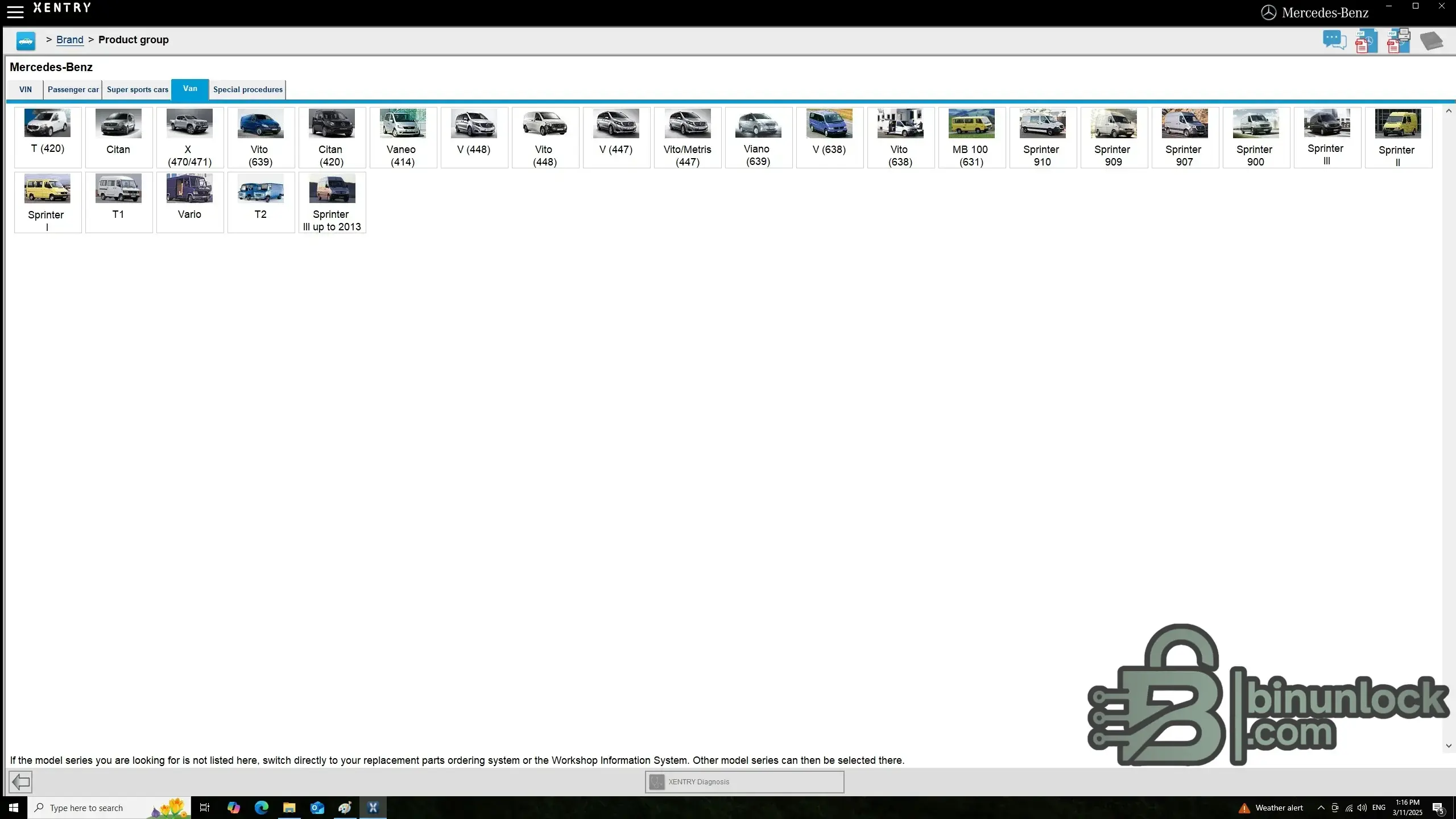Open the Special procedures tab
This screenshot has height=819, width=1456.
248,89
